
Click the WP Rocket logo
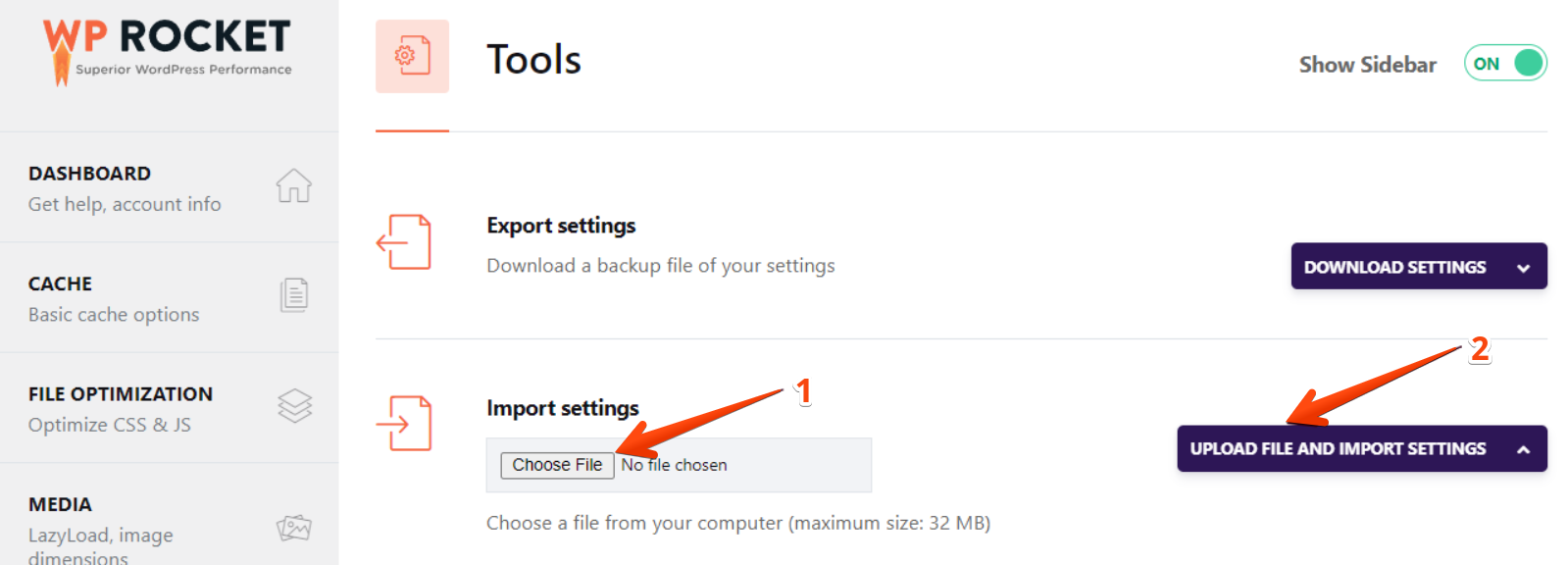(168, 51)
